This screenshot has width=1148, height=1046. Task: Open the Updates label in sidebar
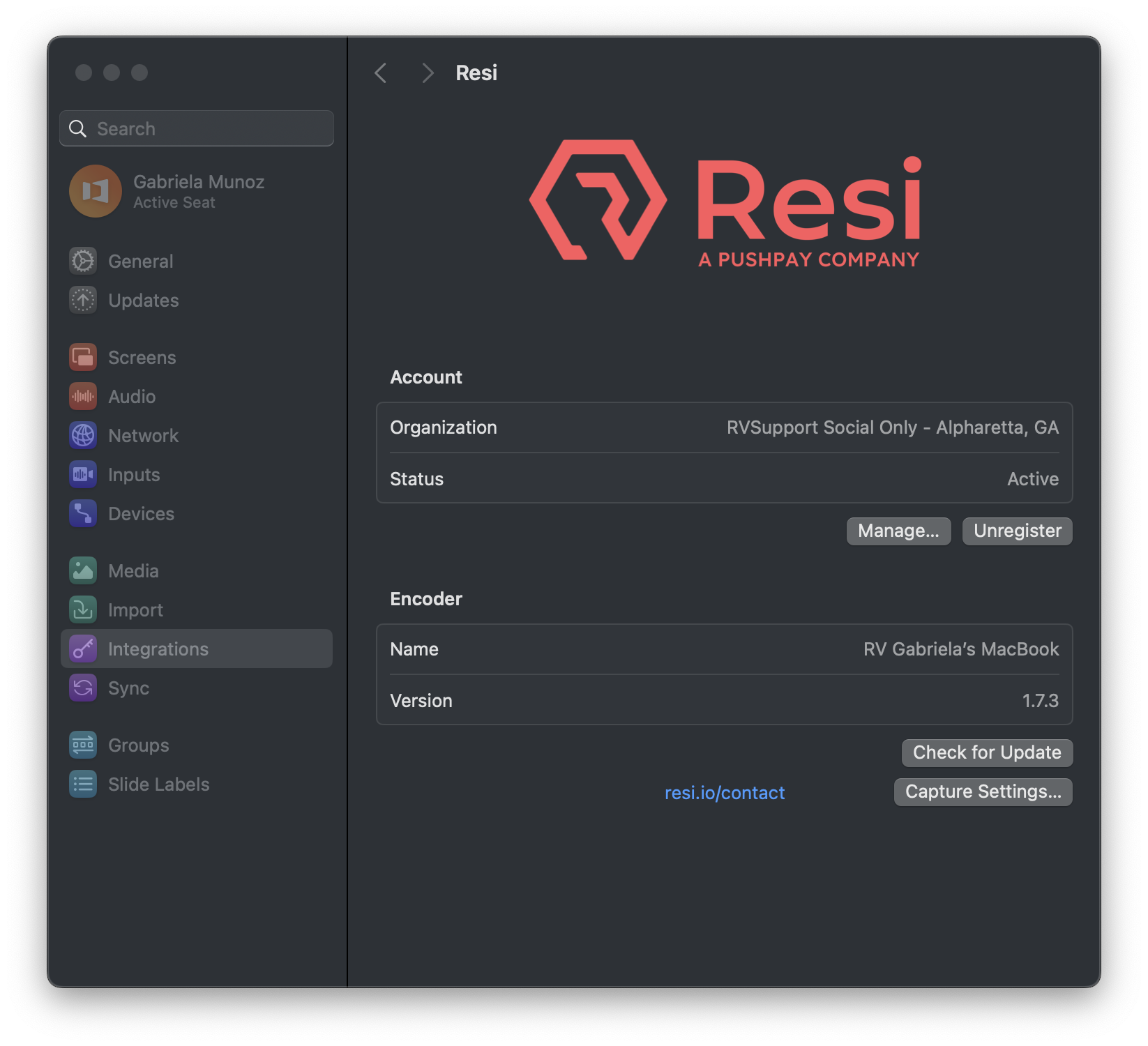pyautogui.click(x=144, y=300)
